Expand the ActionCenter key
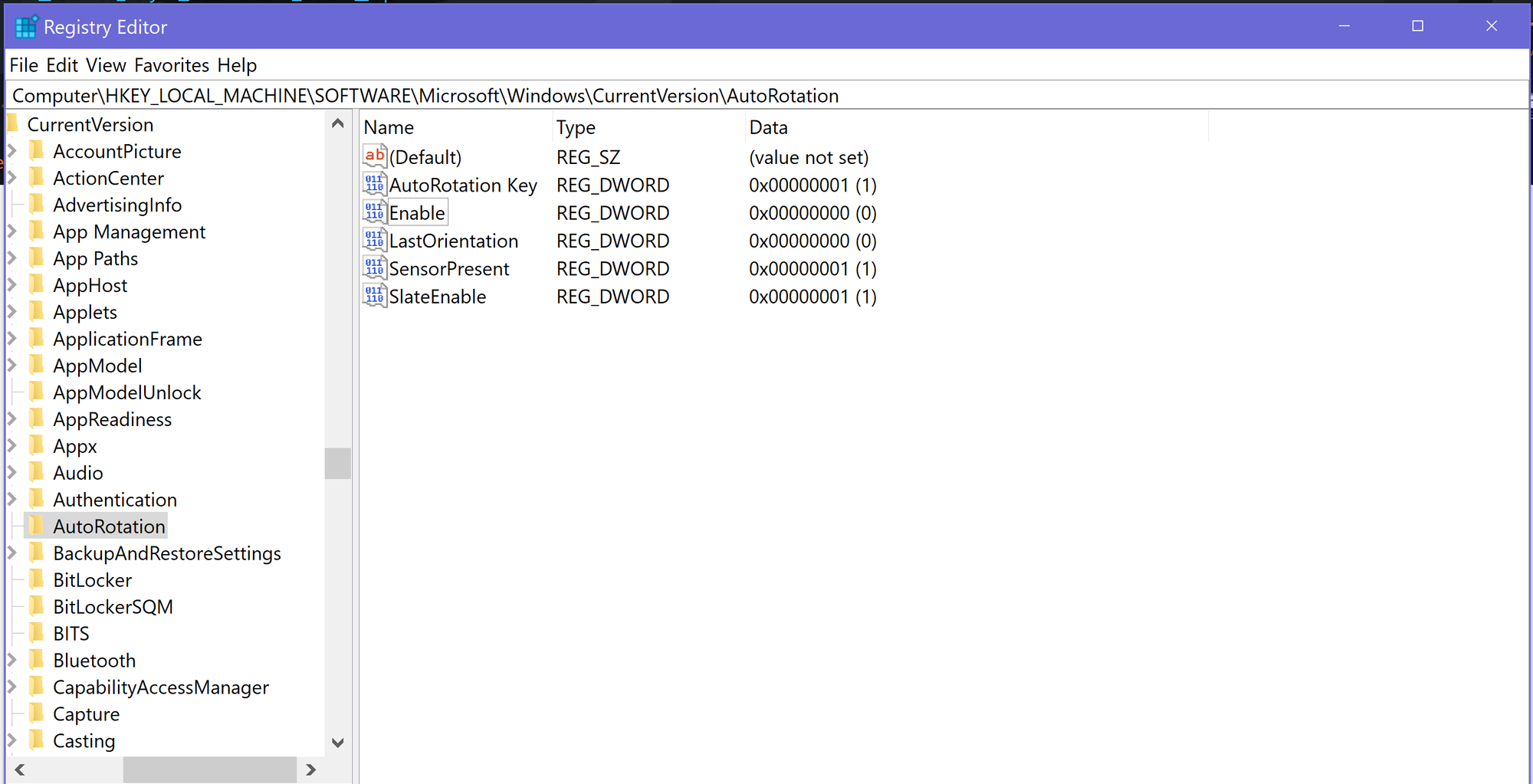 click(12, 178)
